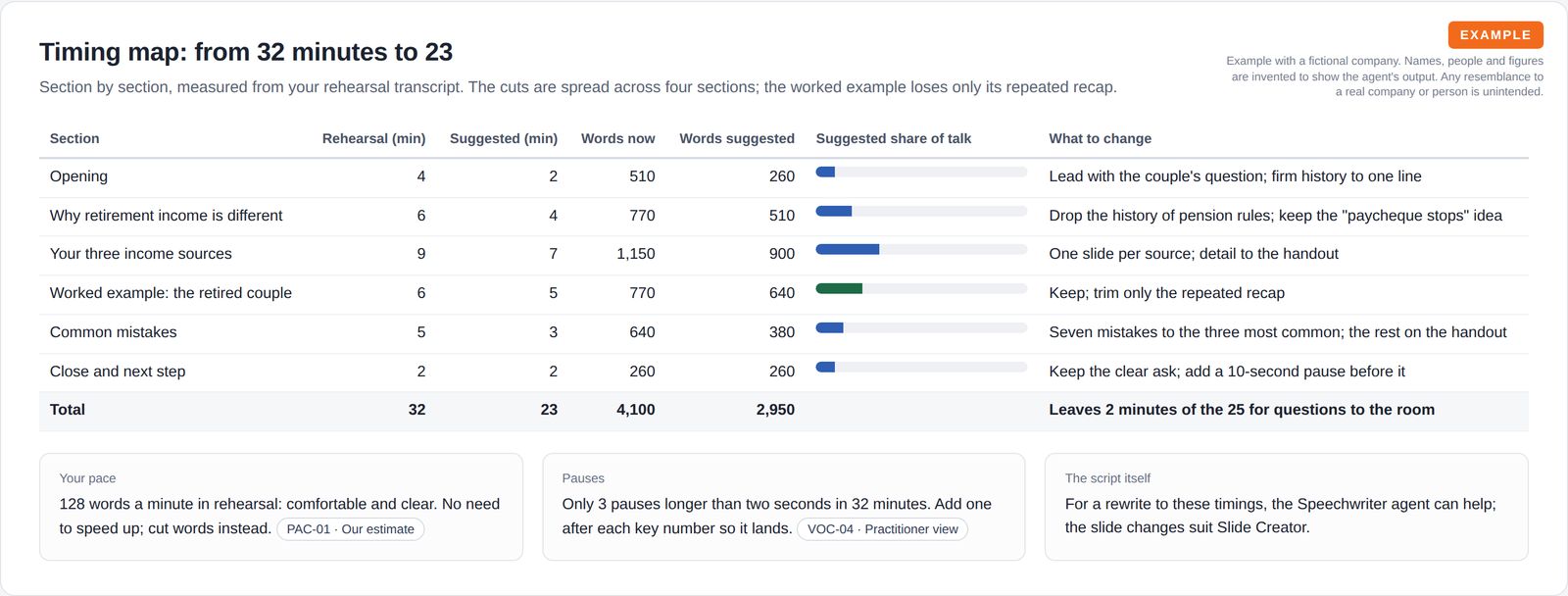Click the Close and next step section

118,372
